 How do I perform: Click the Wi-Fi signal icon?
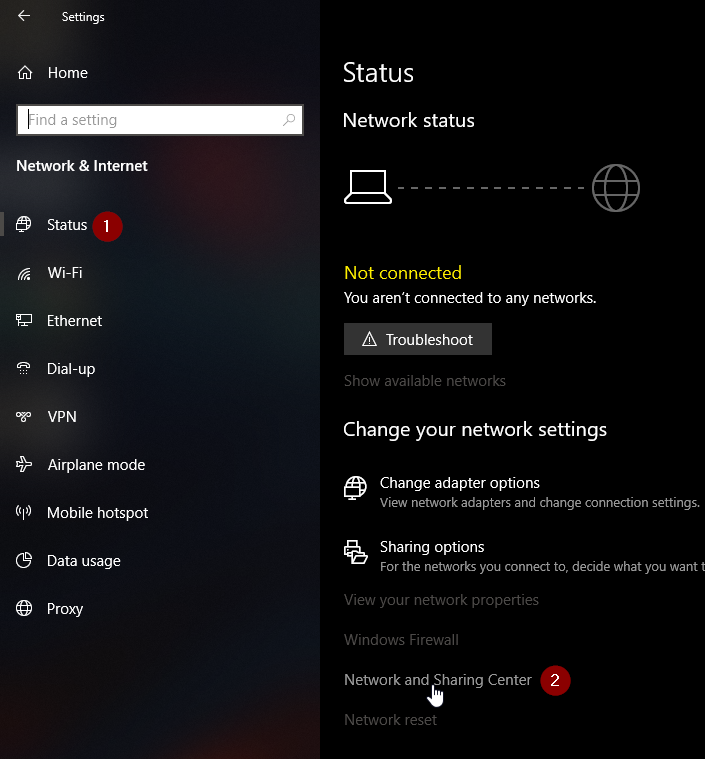tap(24, 273)
